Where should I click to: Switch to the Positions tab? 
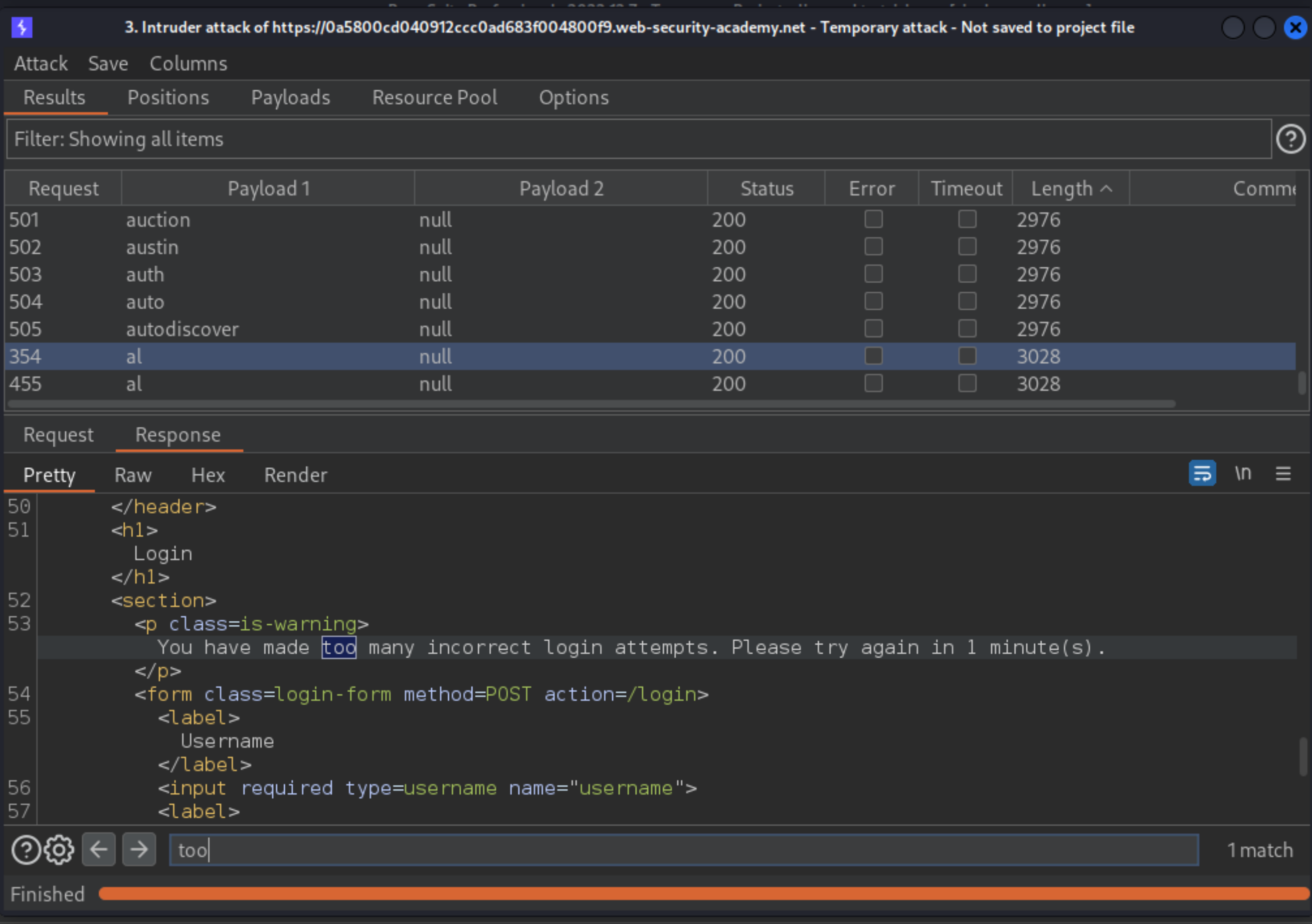(168, 97)
